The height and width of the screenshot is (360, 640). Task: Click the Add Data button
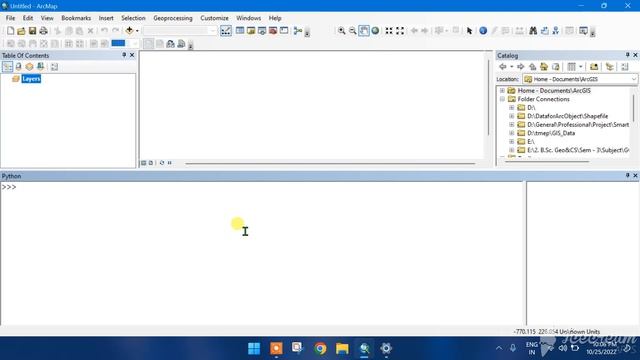pyautogui.click(x=129, y=31)
